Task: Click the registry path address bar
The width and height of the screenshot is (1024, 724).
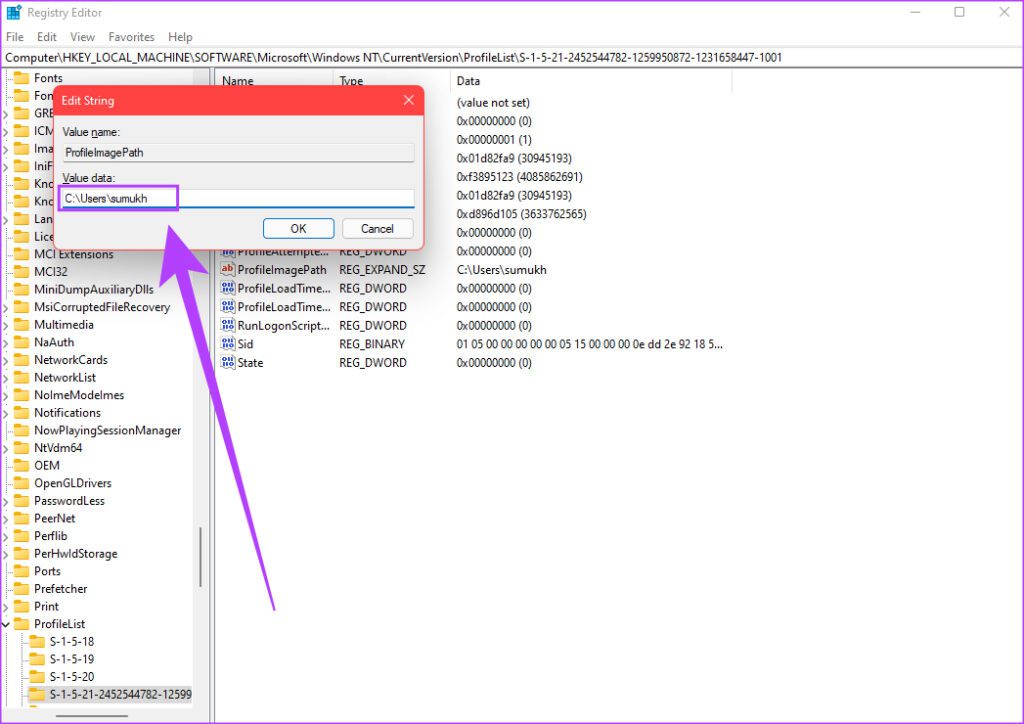Action: [512, 57]
